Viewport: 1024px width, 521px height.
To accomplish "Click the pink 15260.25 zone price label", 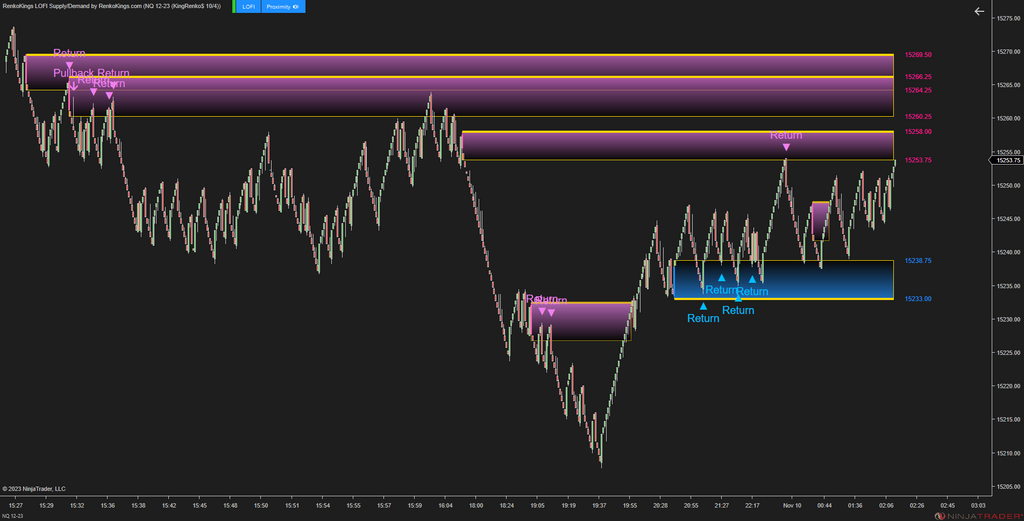I will coord(918,117).
